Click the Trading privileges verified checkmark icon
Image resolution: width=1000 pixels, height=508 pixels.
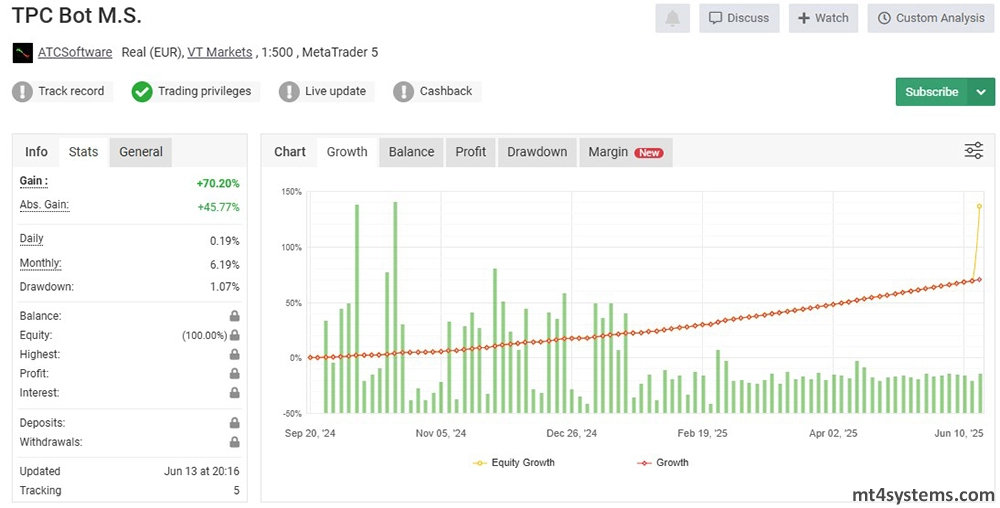tap(142, 92)
